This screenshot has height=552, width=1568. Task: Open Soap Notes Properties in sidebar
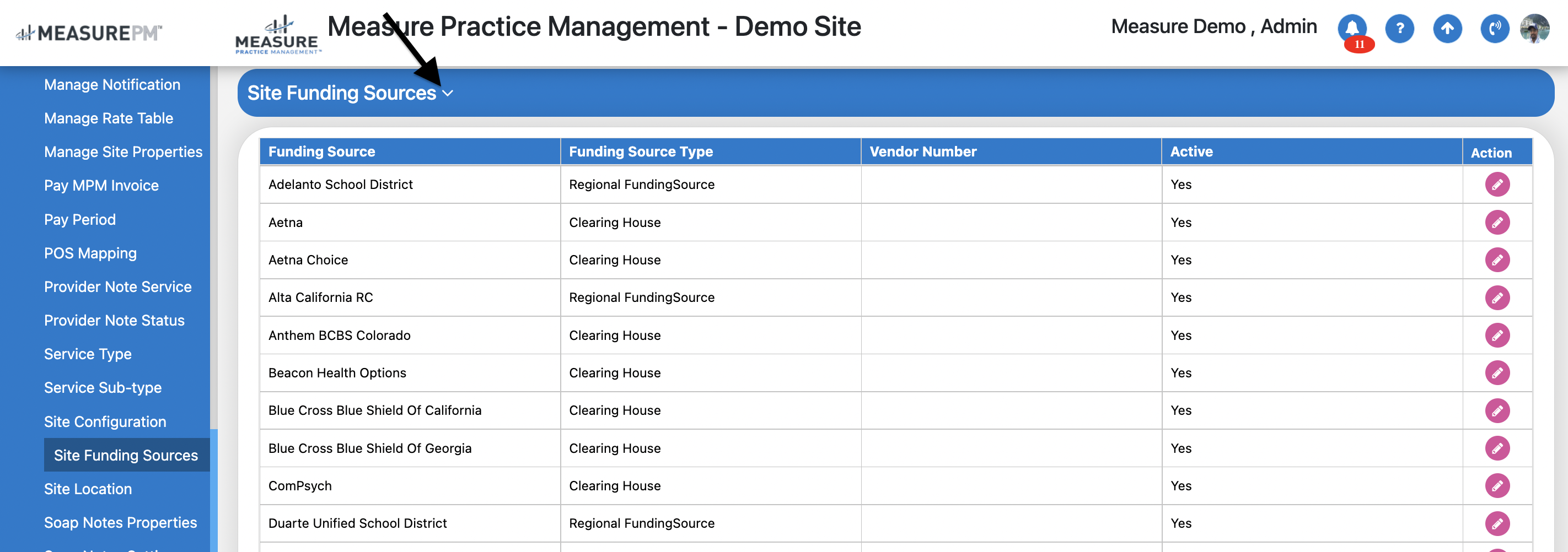121,522
